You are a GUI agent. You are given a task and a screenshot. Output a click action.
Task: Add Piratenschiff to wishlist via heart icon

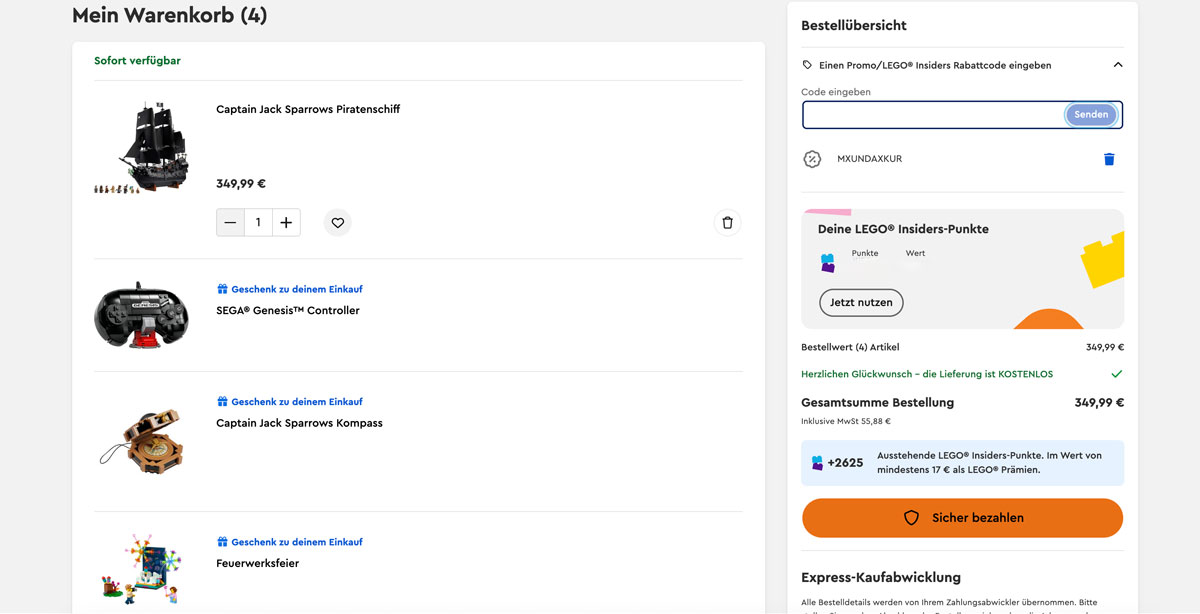coord(338,223)
